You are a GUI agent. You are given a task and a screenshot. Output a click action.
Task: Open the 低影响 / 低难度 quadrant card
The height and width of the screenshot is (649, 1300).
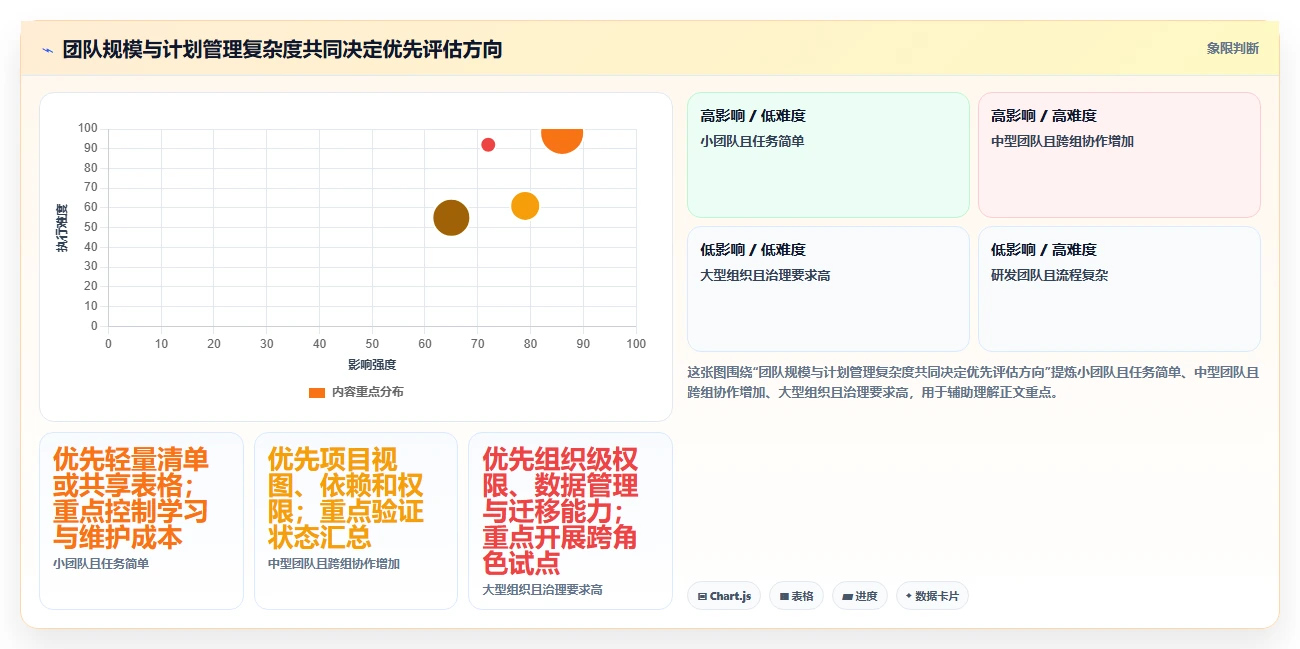click(x=828, y=289)
